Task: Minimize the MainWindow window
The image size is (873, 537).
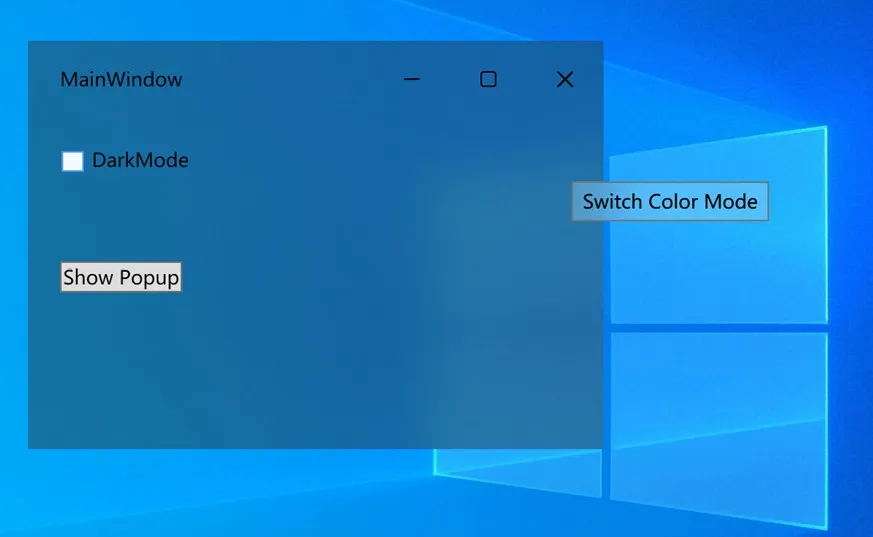Action: [x=411, y=80]
